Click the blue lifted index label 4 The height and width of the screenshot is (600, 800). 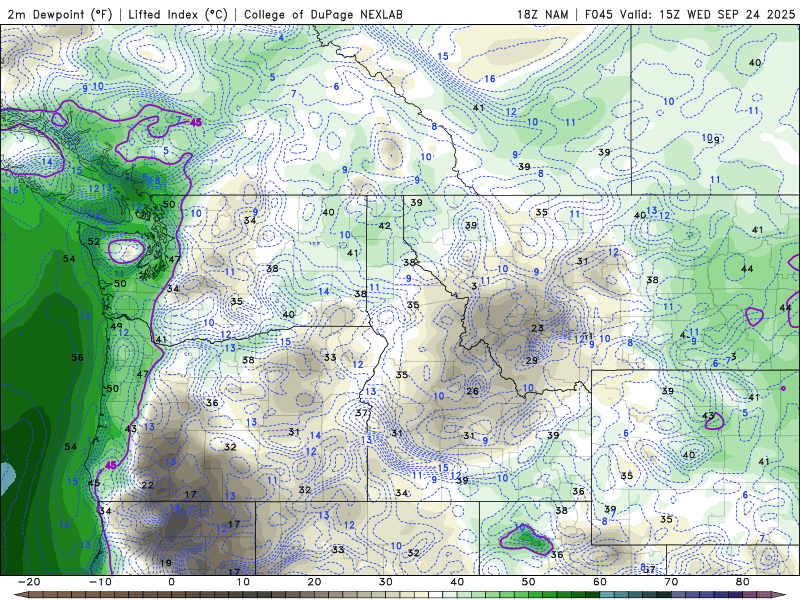281,38
